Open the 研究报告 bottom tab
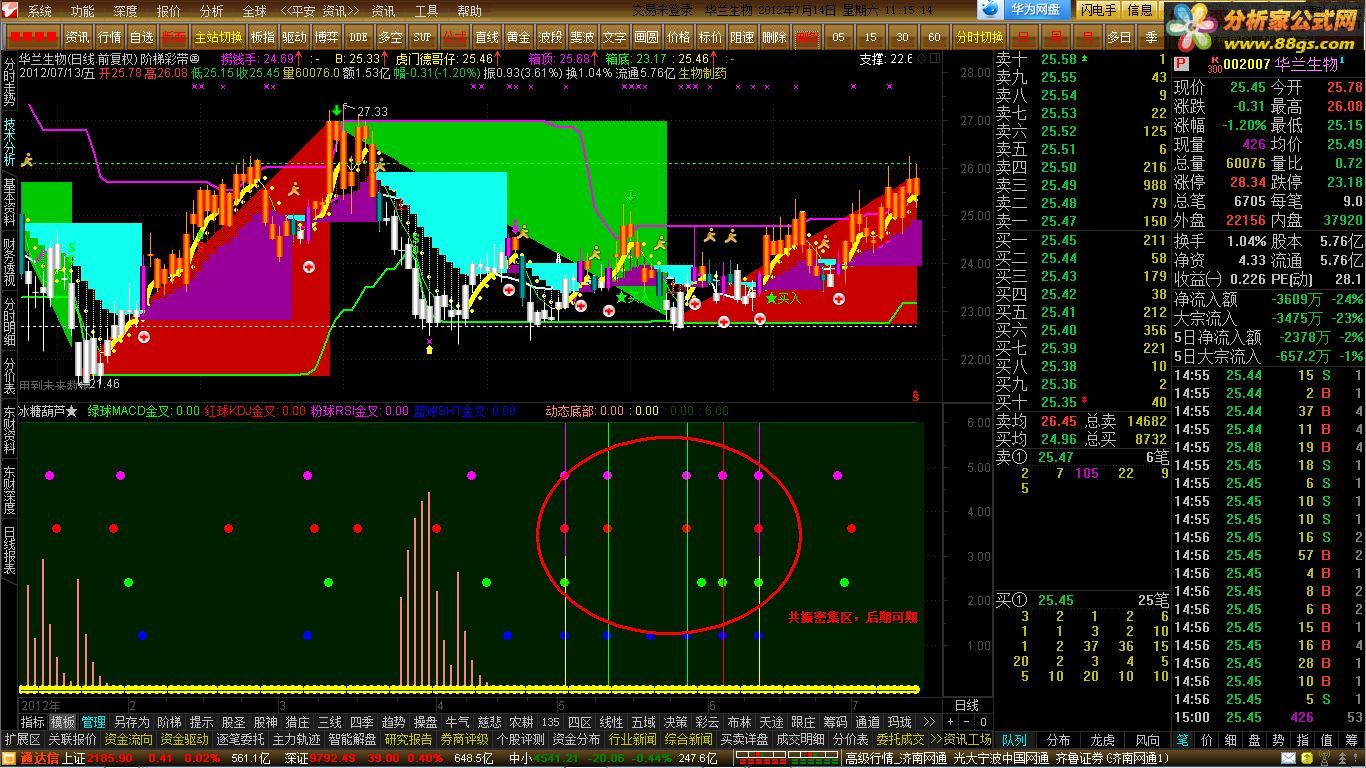The image size is (1366, 768). [409, 740]
